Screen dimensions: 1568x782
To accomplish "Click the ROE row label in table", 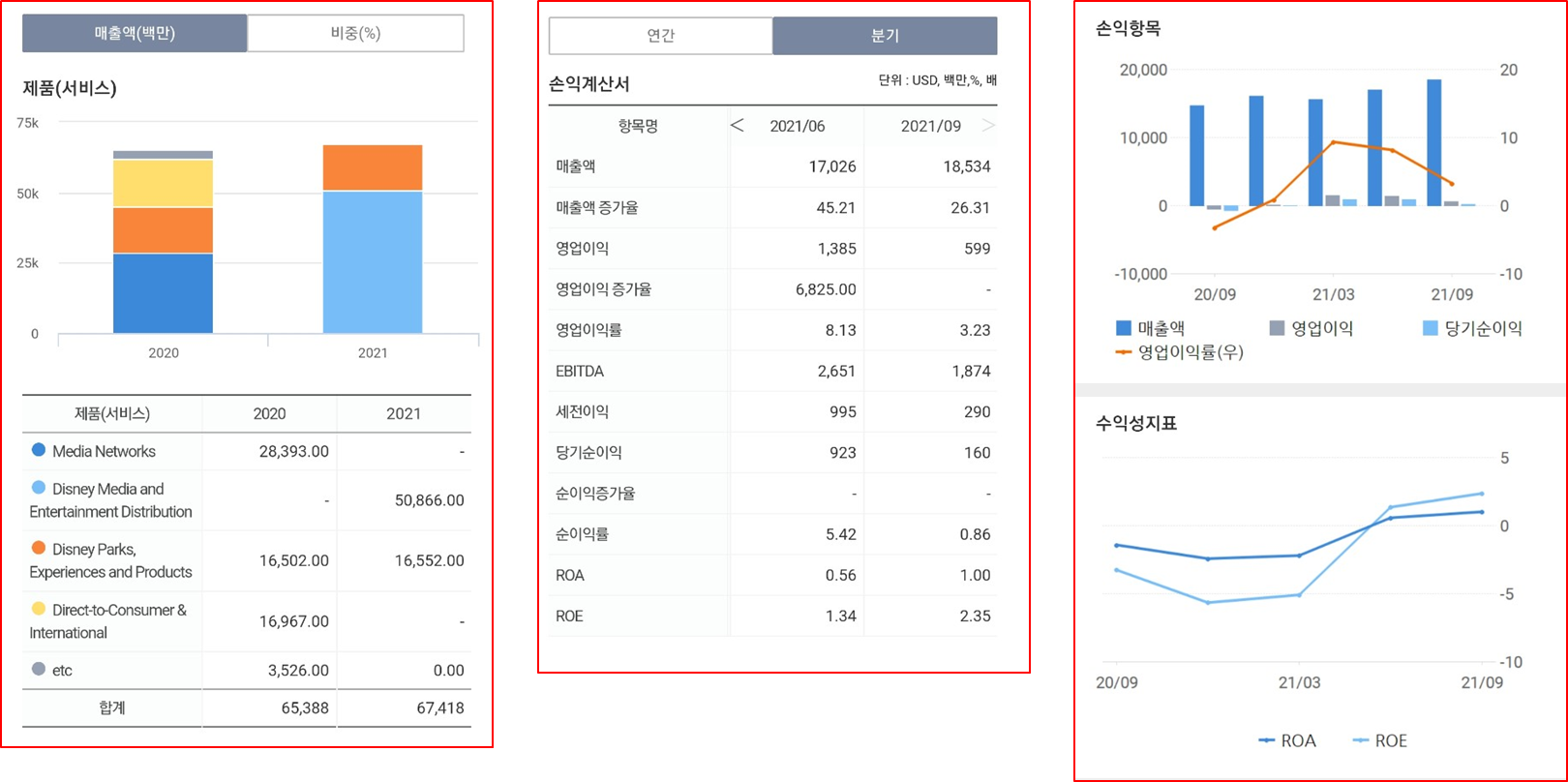I will click(570, 616).
